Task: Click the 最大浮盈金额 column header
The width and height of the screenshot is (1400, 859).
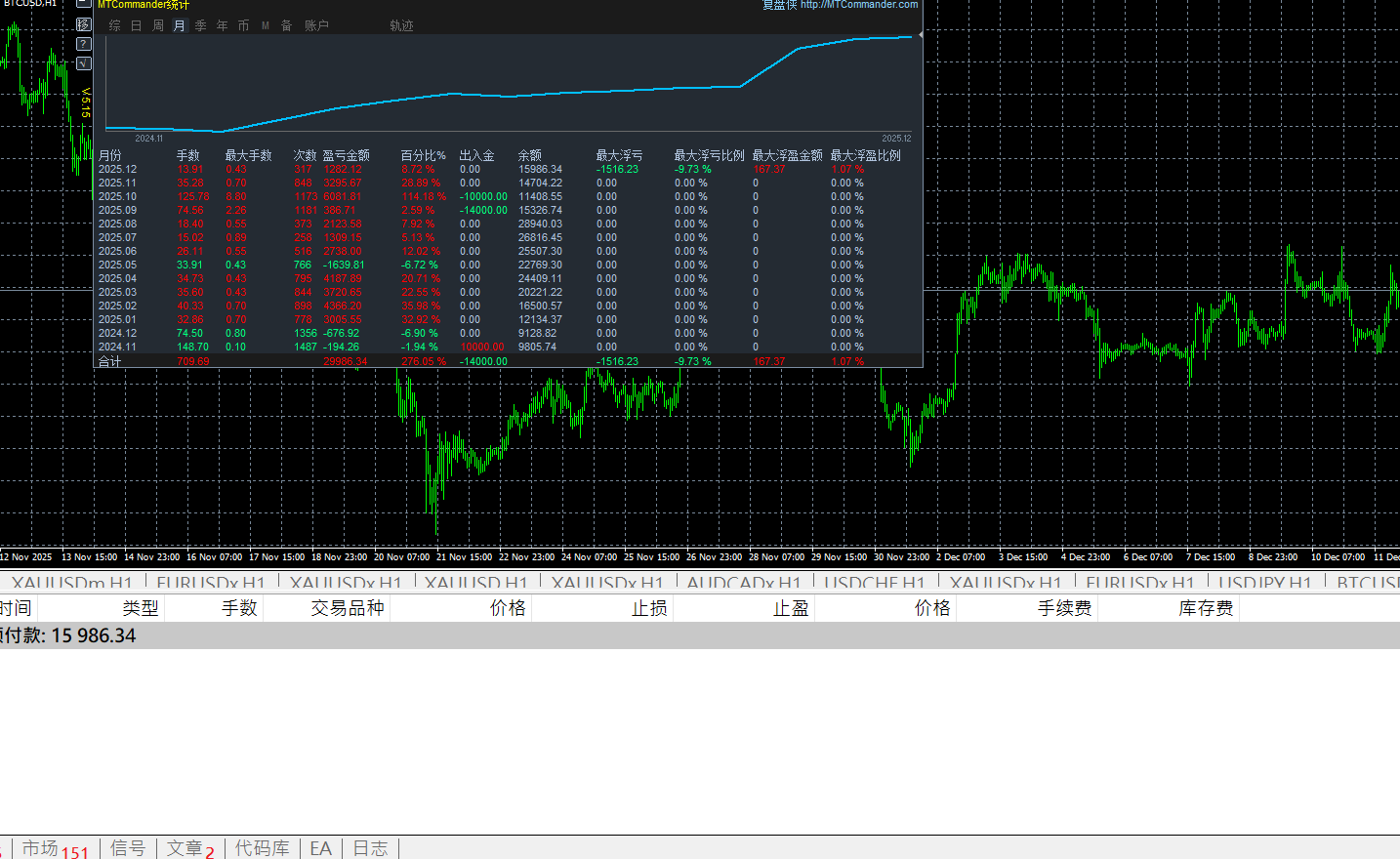Action: (x=787, y=155)
